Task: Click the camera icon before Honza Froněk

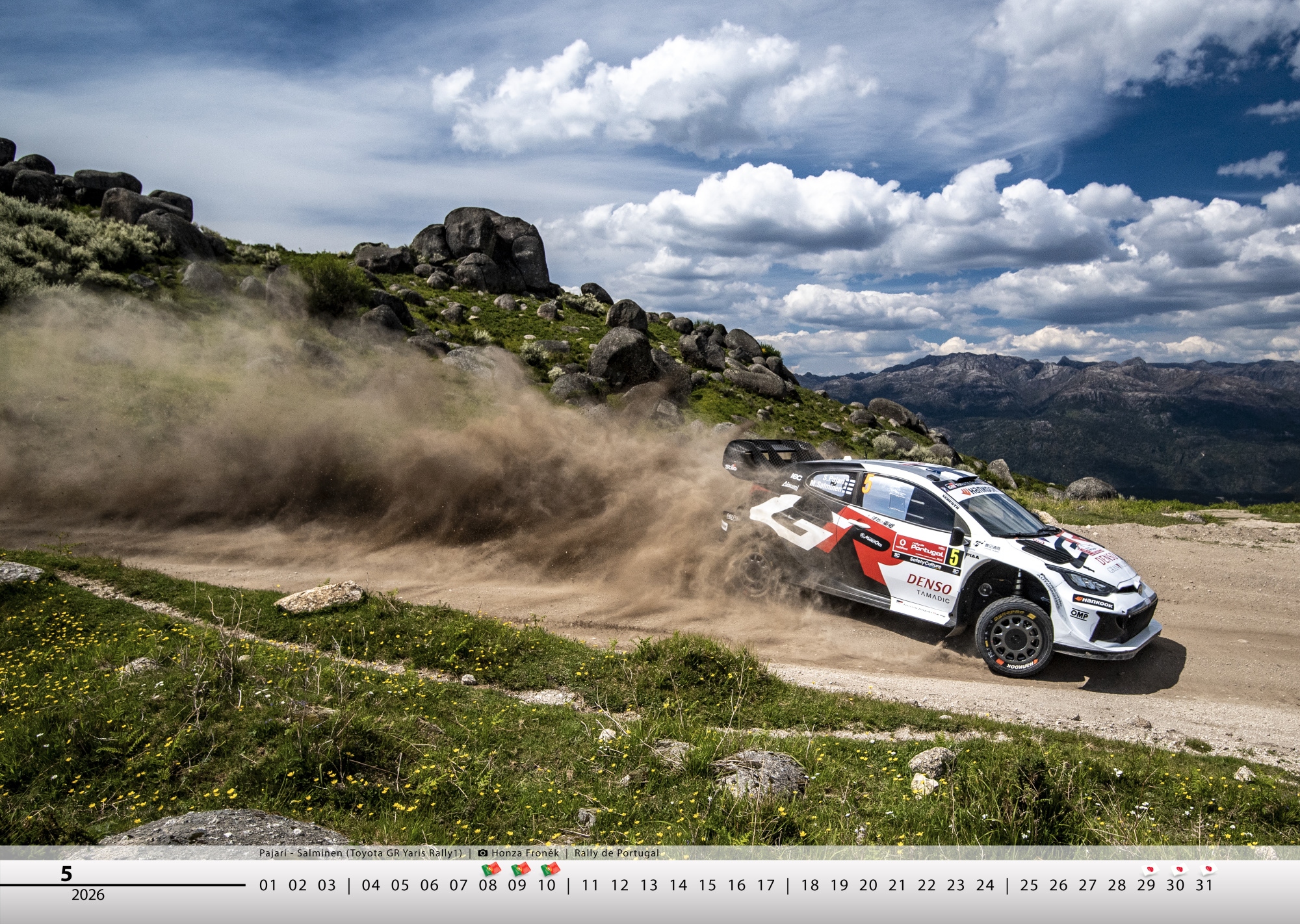Action: 483,853
